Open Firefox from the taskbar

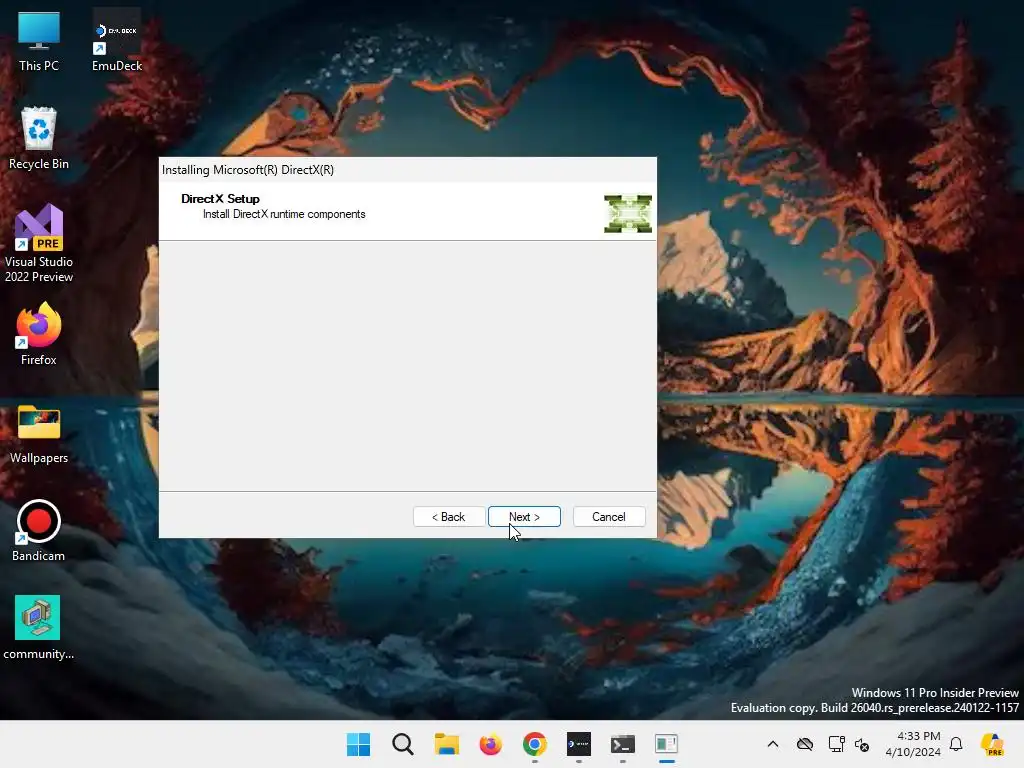[x=490, y=744]
